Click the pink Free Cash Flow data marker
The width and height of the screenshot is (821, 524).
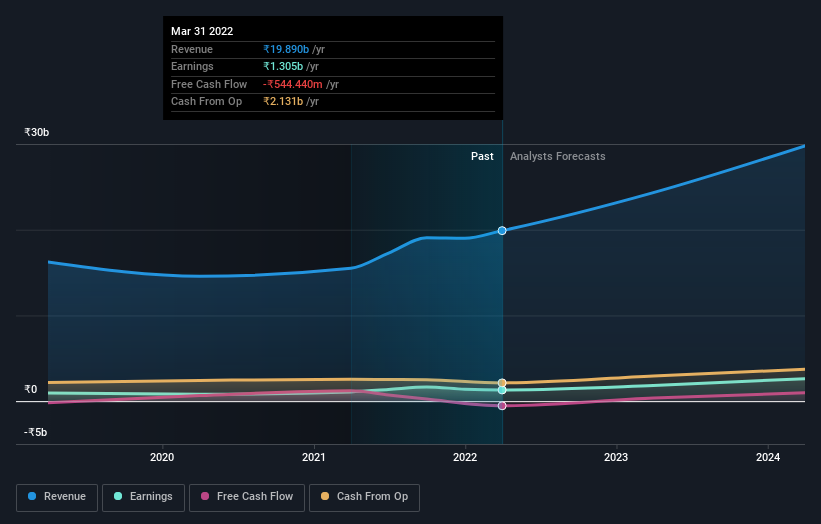[x=502, y=406]
